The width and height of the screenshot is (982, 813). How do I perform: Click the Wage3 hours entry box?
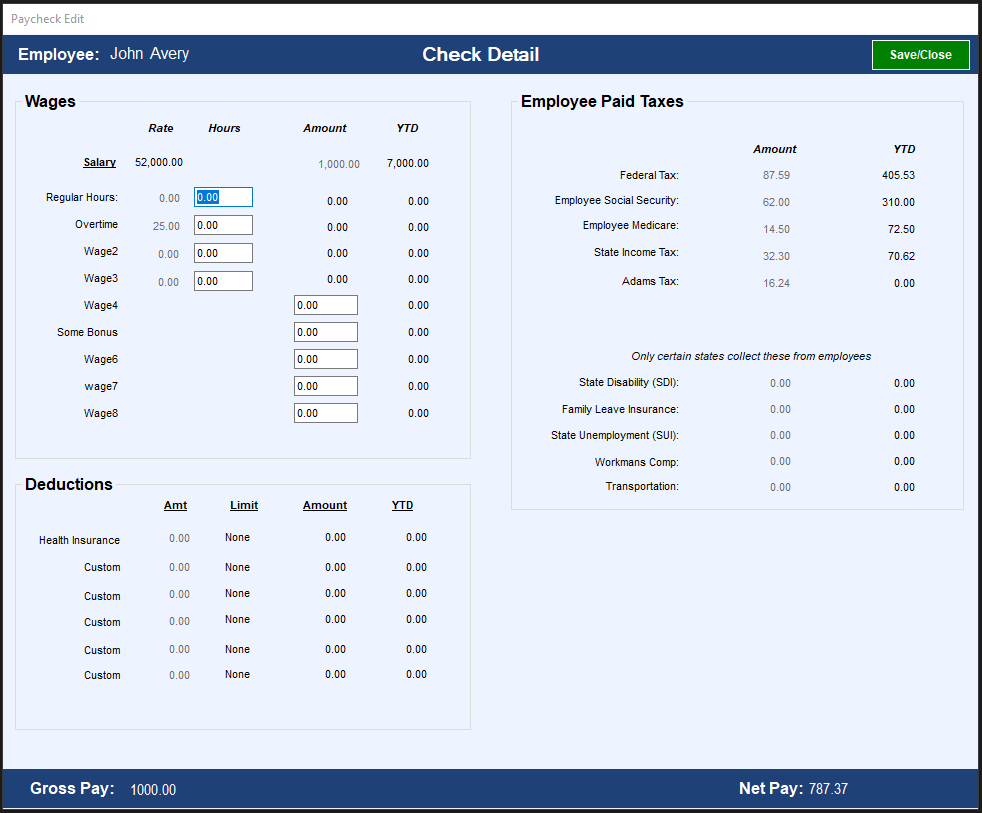click(x=223, y=280)
